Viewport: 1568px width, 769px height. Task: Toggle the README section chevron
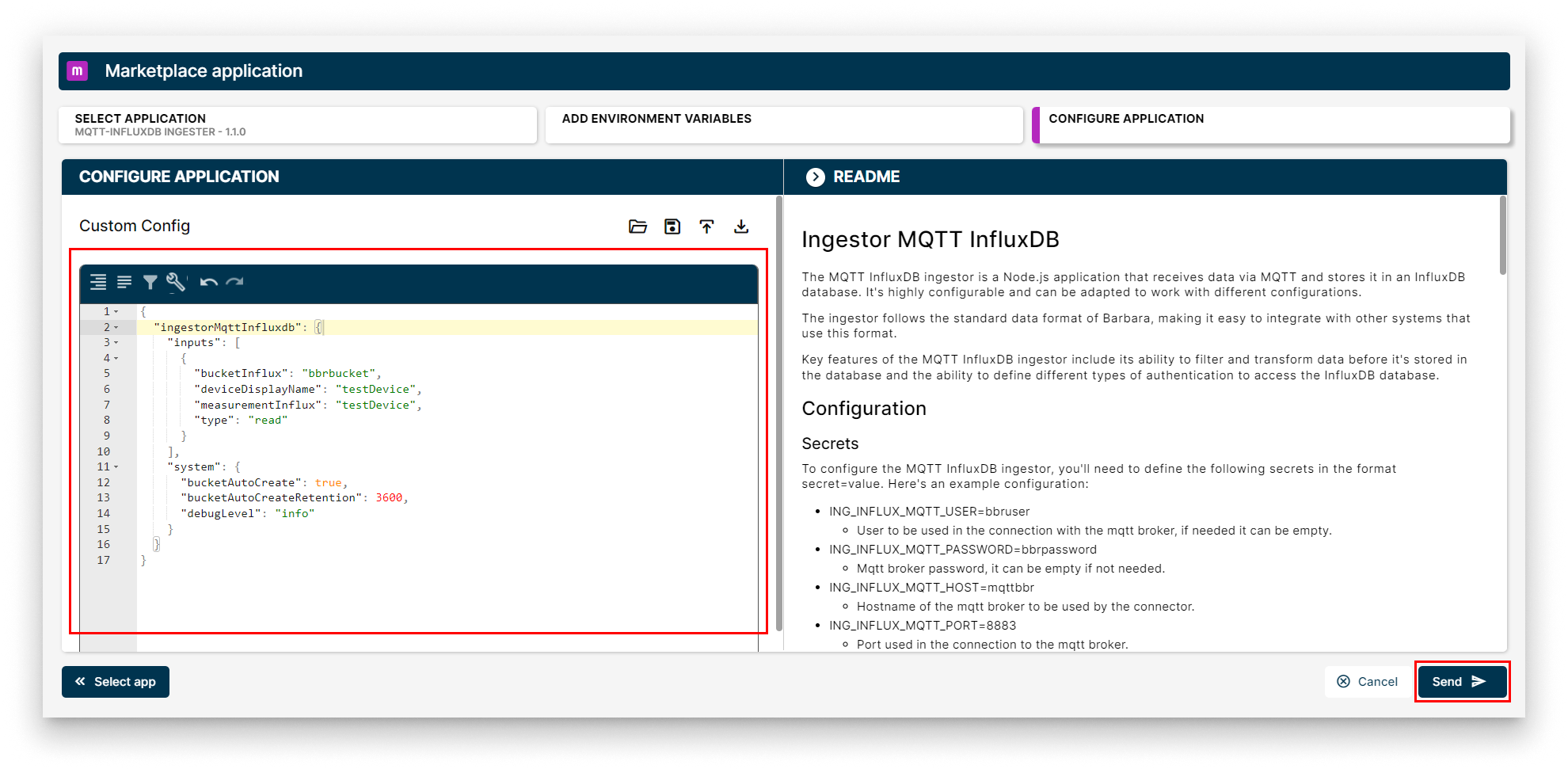coord(815,177)
